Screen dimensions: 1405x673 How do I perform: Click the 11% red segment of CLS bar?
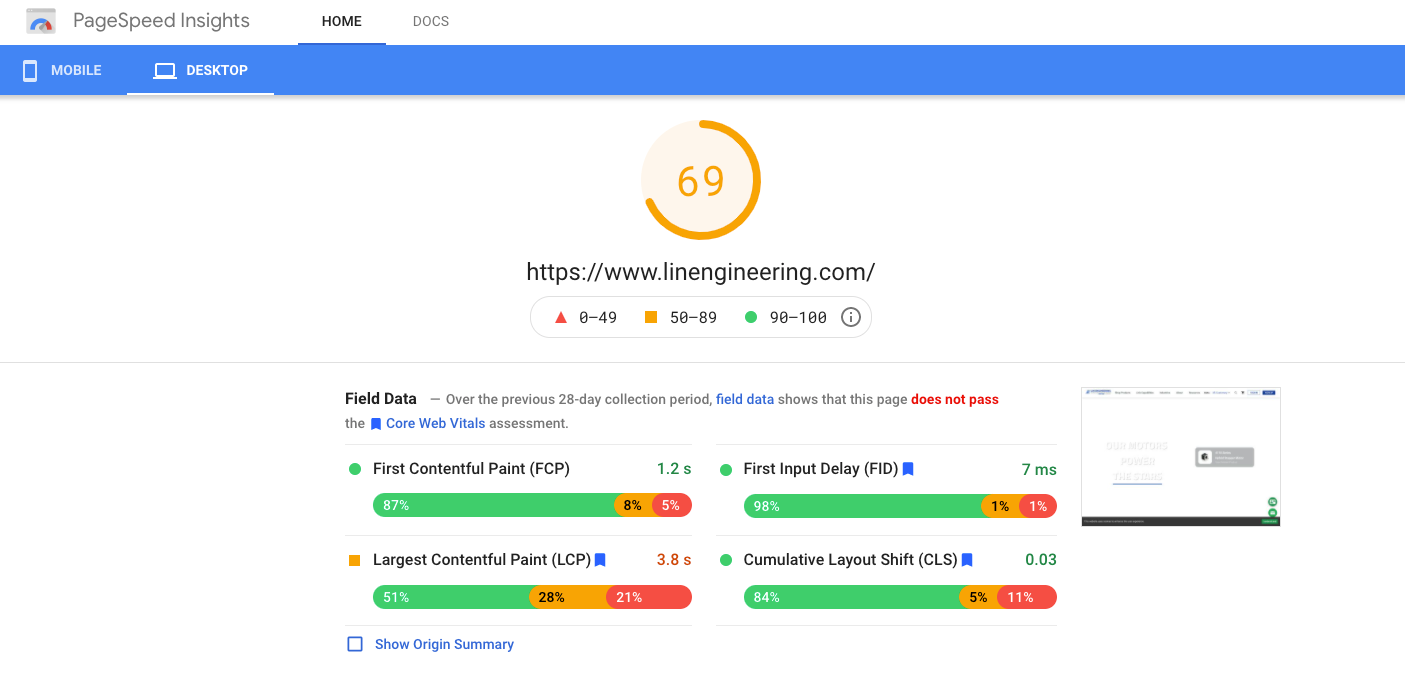coord(1027,597)
